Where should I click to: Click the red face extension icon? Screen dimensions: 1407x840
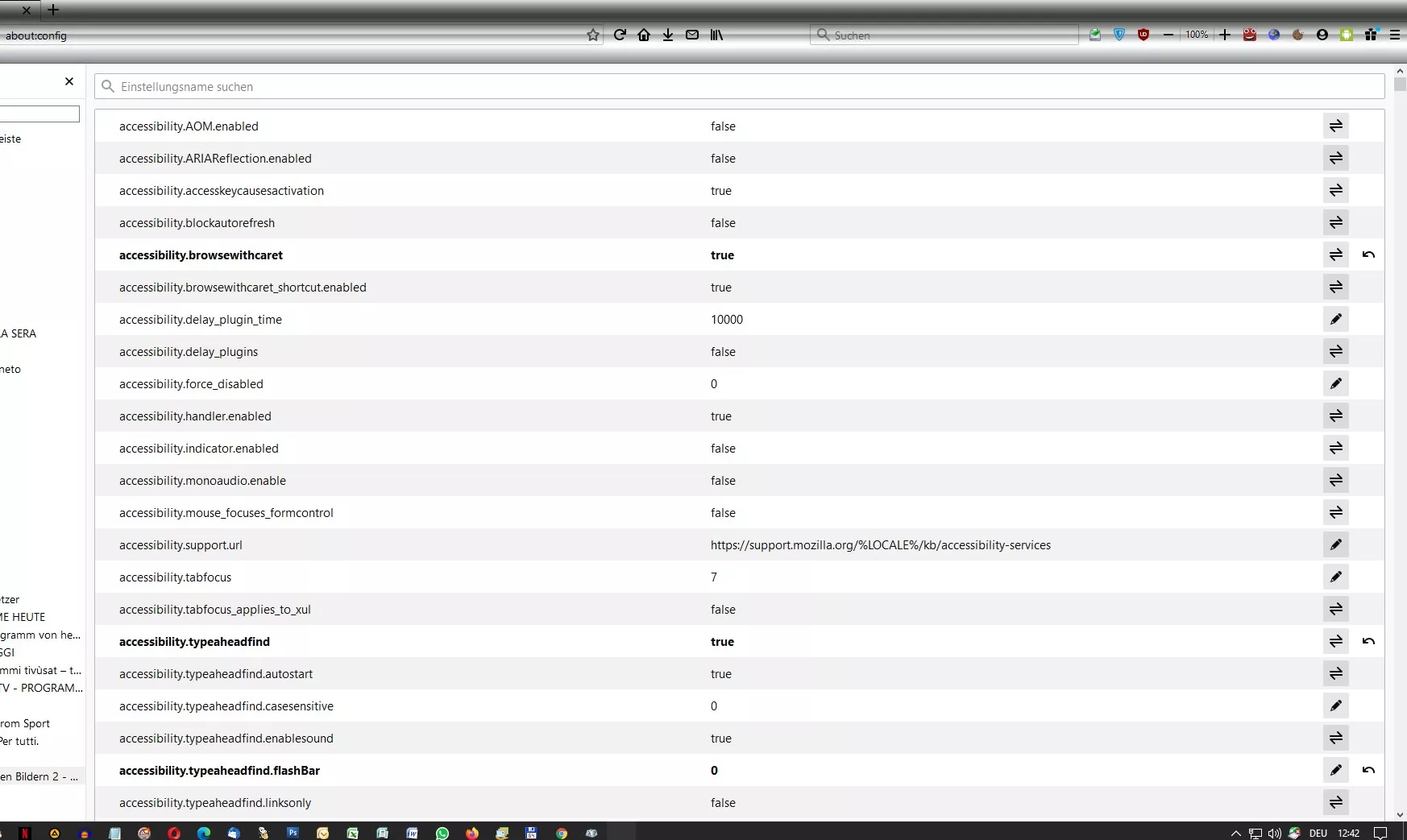(1250, 35)
